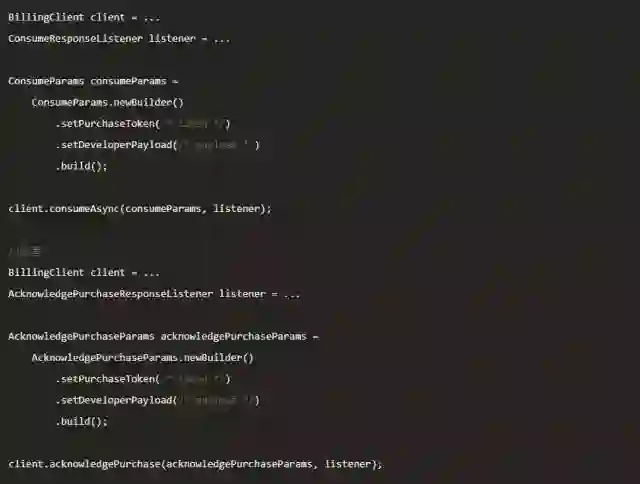Click the faded comment line above the second block

(24, 251)
